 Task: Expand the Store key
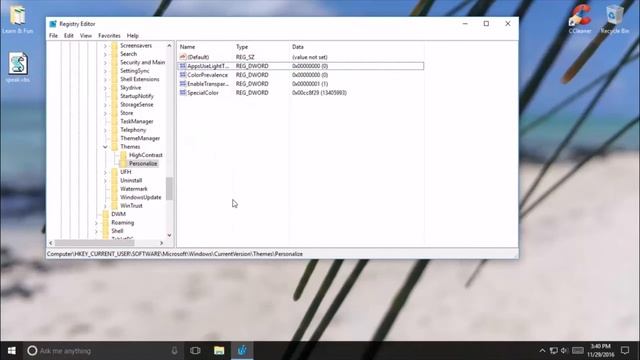click(x=105, y=113)
